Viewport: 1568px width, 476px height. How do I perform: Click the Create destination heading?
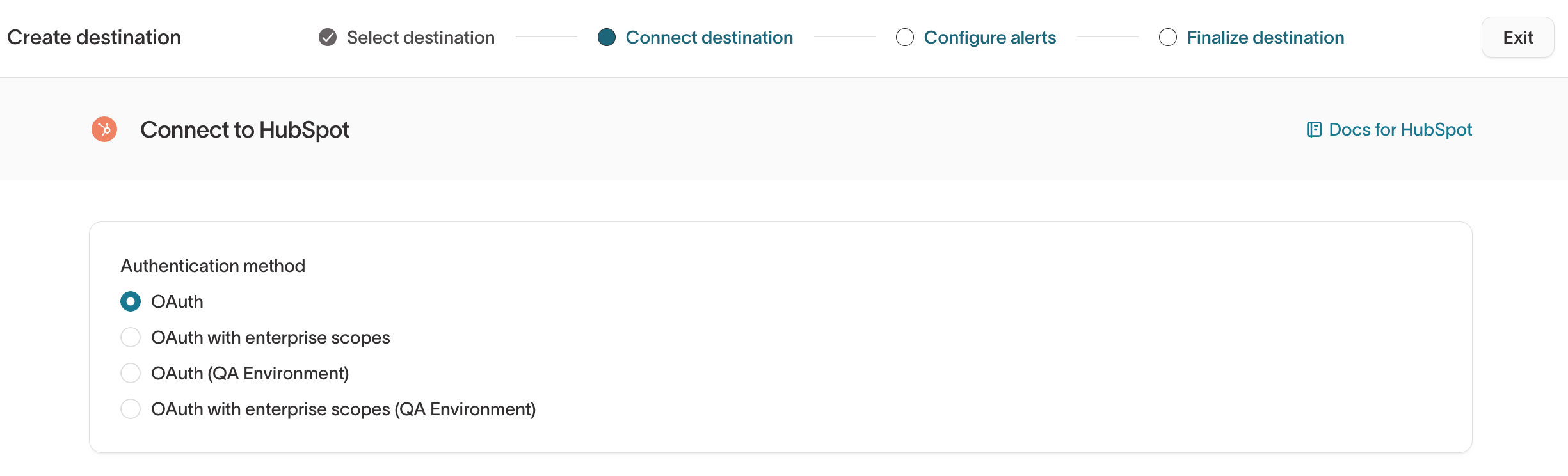[94, 37]
